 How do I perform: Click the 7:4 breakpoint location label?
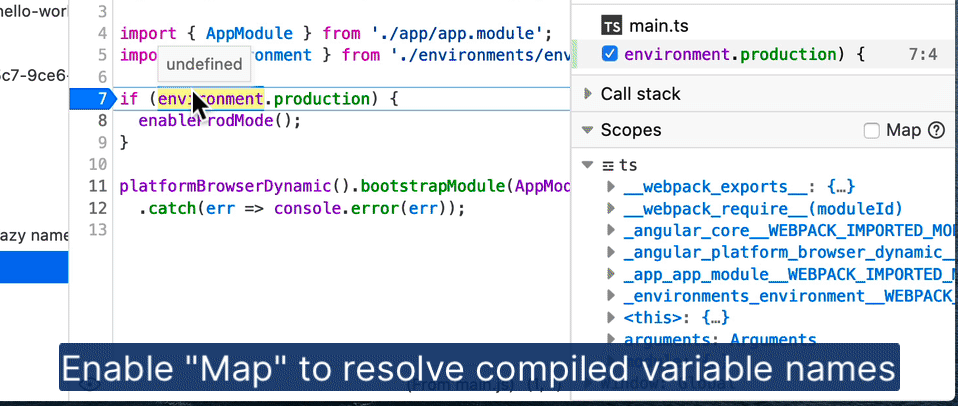click(x=923, y=54)
